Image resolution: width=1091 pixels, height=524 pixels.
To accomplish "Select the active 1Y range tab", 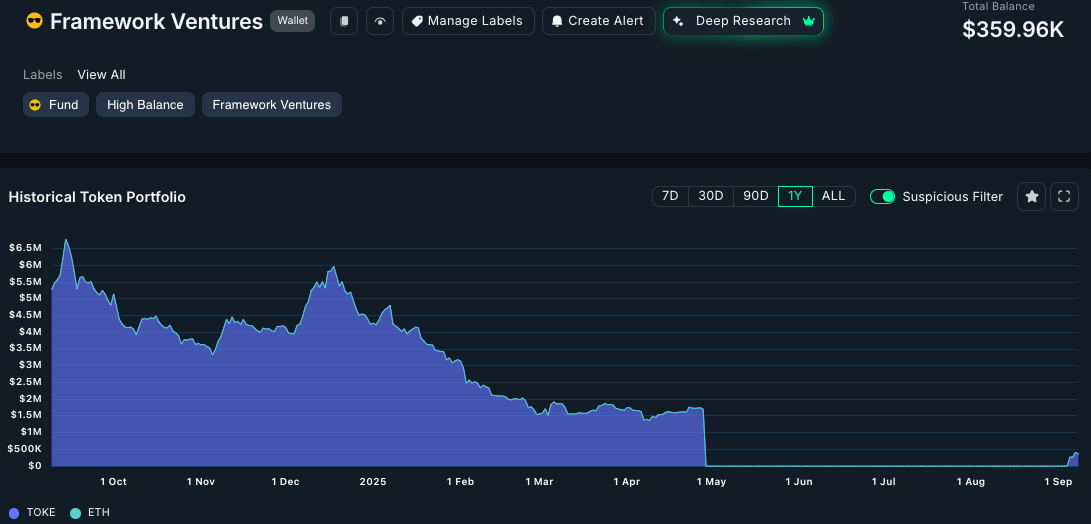I will tap(795, 196).
